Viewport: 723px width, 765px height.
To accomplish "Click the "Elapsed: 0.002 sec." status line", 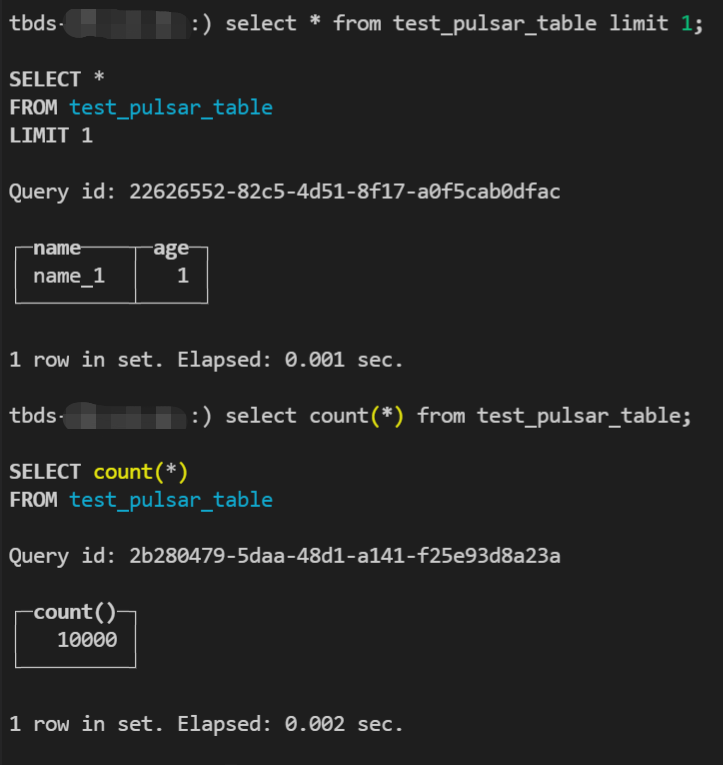I will pyautogui.click(x=290, y=723).
